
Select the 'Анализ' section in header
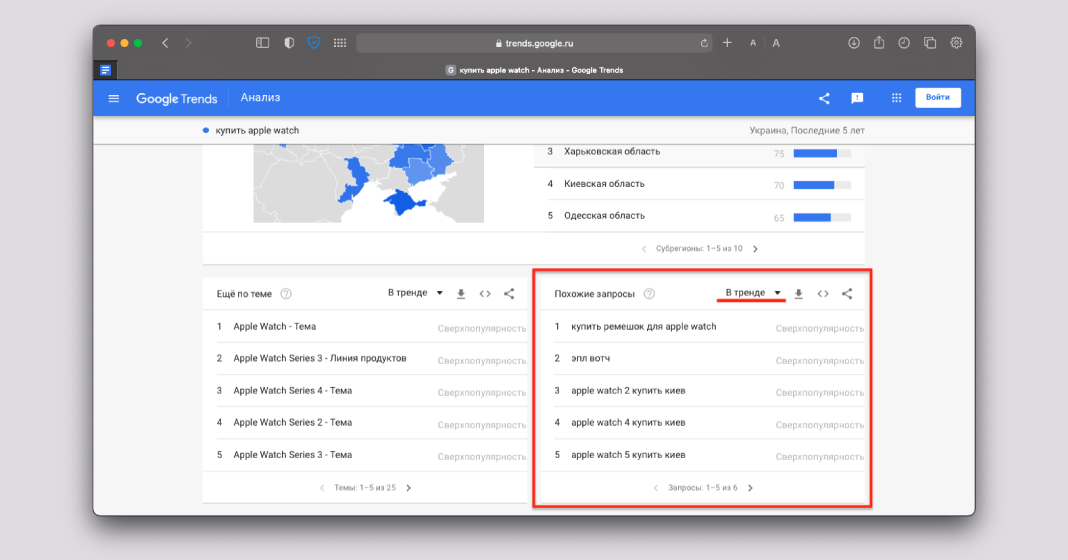tap(260, 98)
